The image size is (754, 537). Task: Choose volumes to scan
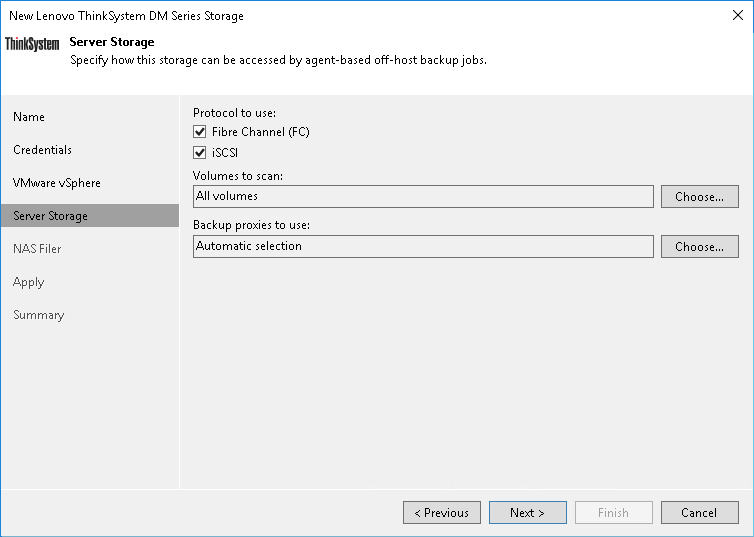click(x=699, y=196)
